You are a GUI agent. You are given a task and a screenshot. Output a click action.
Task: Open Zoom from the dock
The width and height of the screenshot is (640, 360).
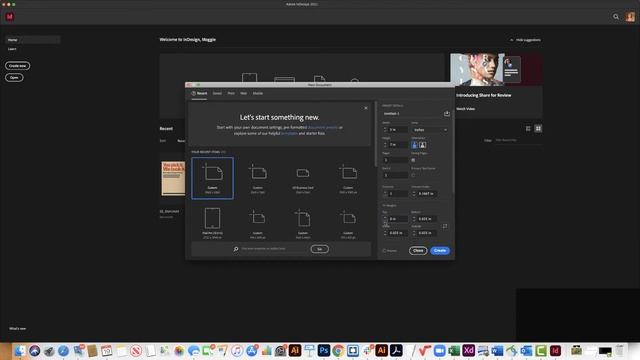click(x=440, y=351)
